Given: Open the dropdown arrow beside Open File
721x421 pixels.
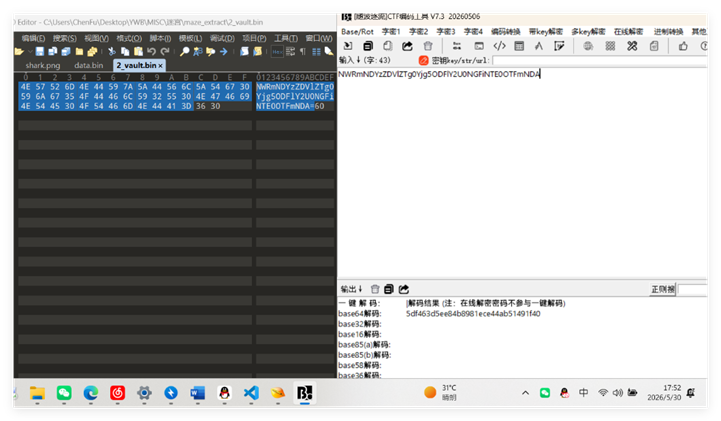Looking at the screenshot, I should pyautogui.click(x=29, y=51).
